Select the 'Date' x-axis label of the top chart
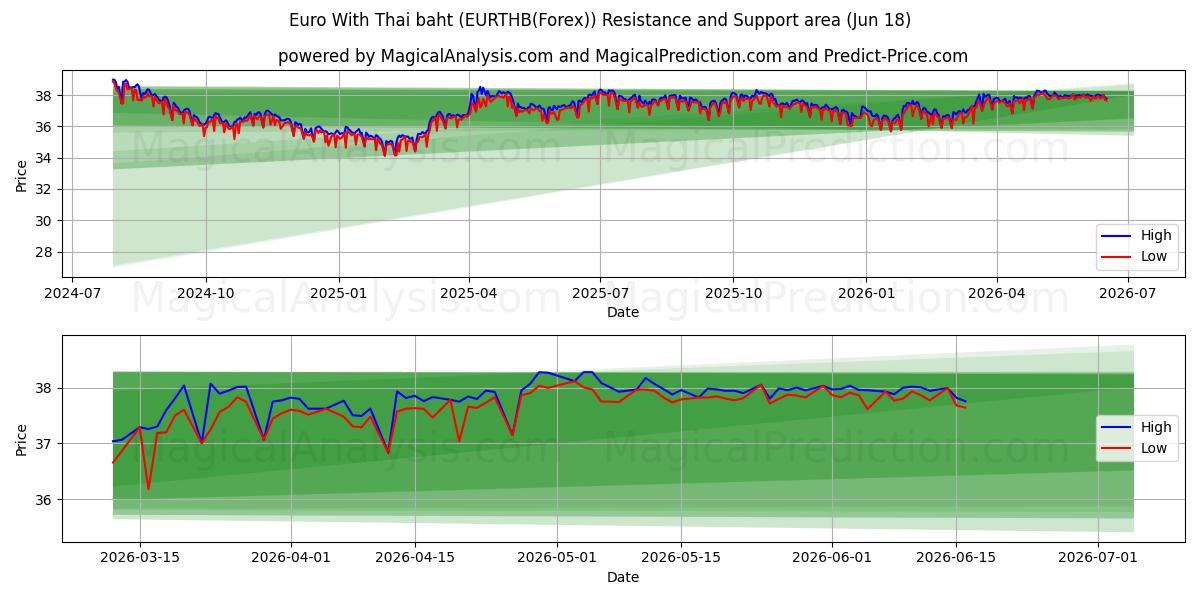Image resolution: width=1200 pixels, height=600 pixels. click(x=622, y=313)
